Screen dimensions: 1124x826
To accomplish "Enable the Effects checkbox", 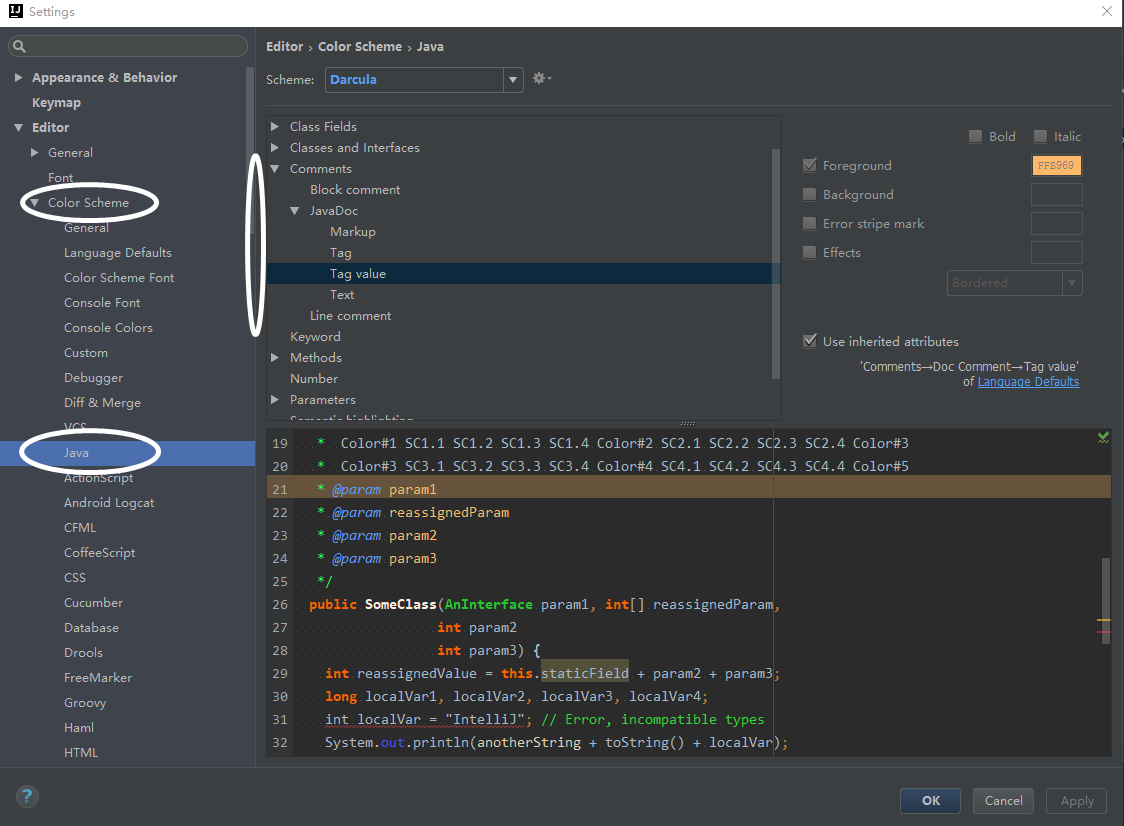I will (x=809, y=252).
